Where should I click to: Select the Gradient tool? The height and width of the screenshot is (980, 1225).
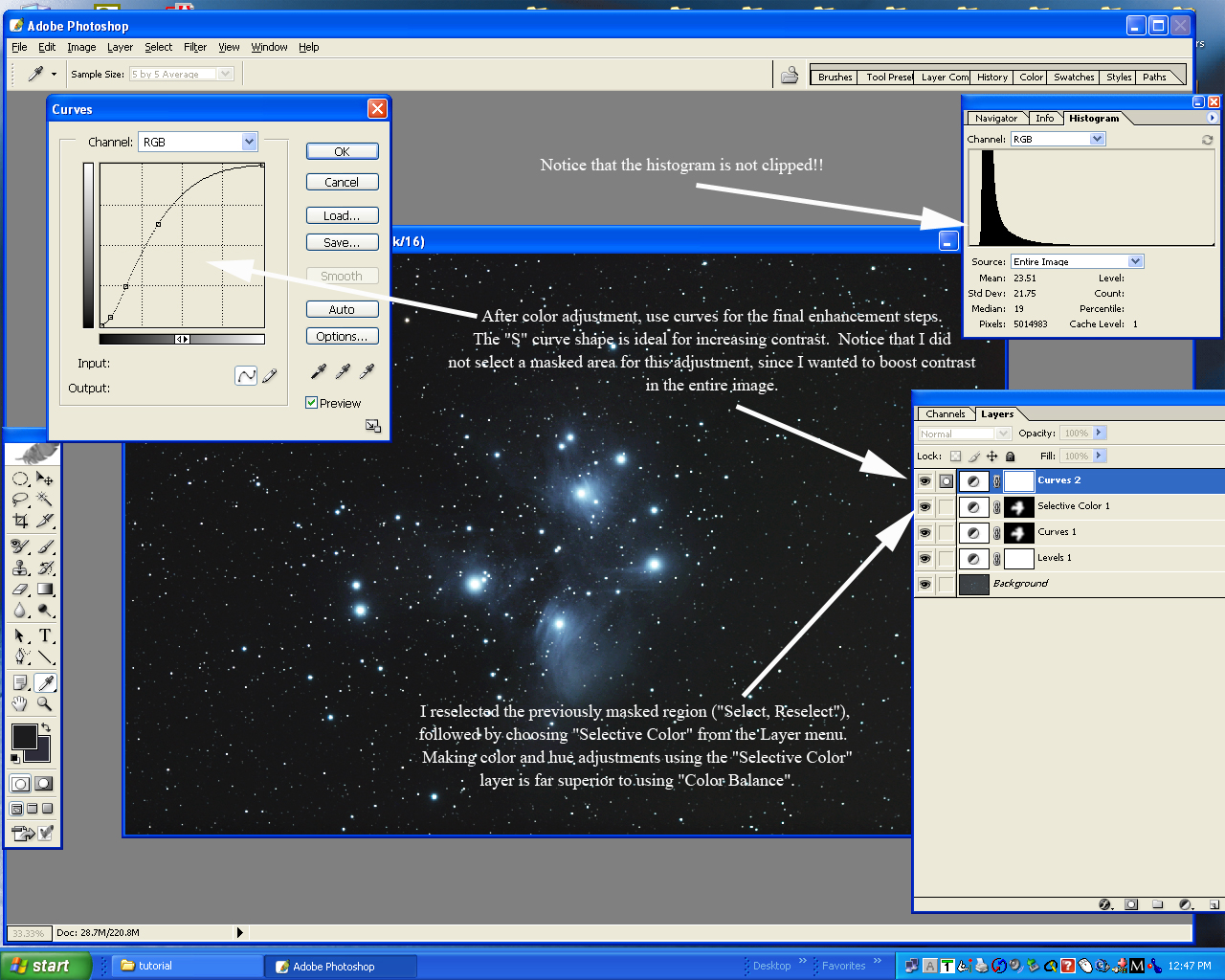pyautogui.click(x=45, y=590)
